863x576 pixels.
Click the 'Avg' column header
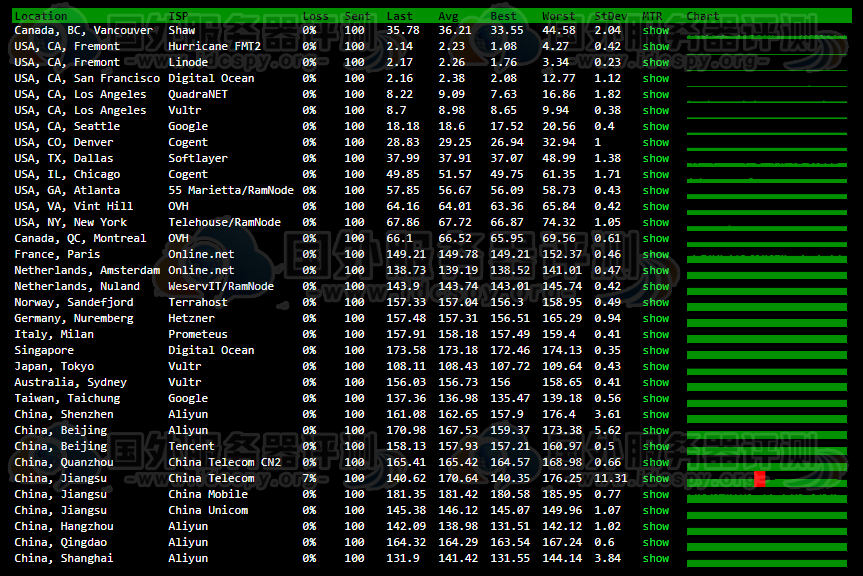[x=448, y=16]
